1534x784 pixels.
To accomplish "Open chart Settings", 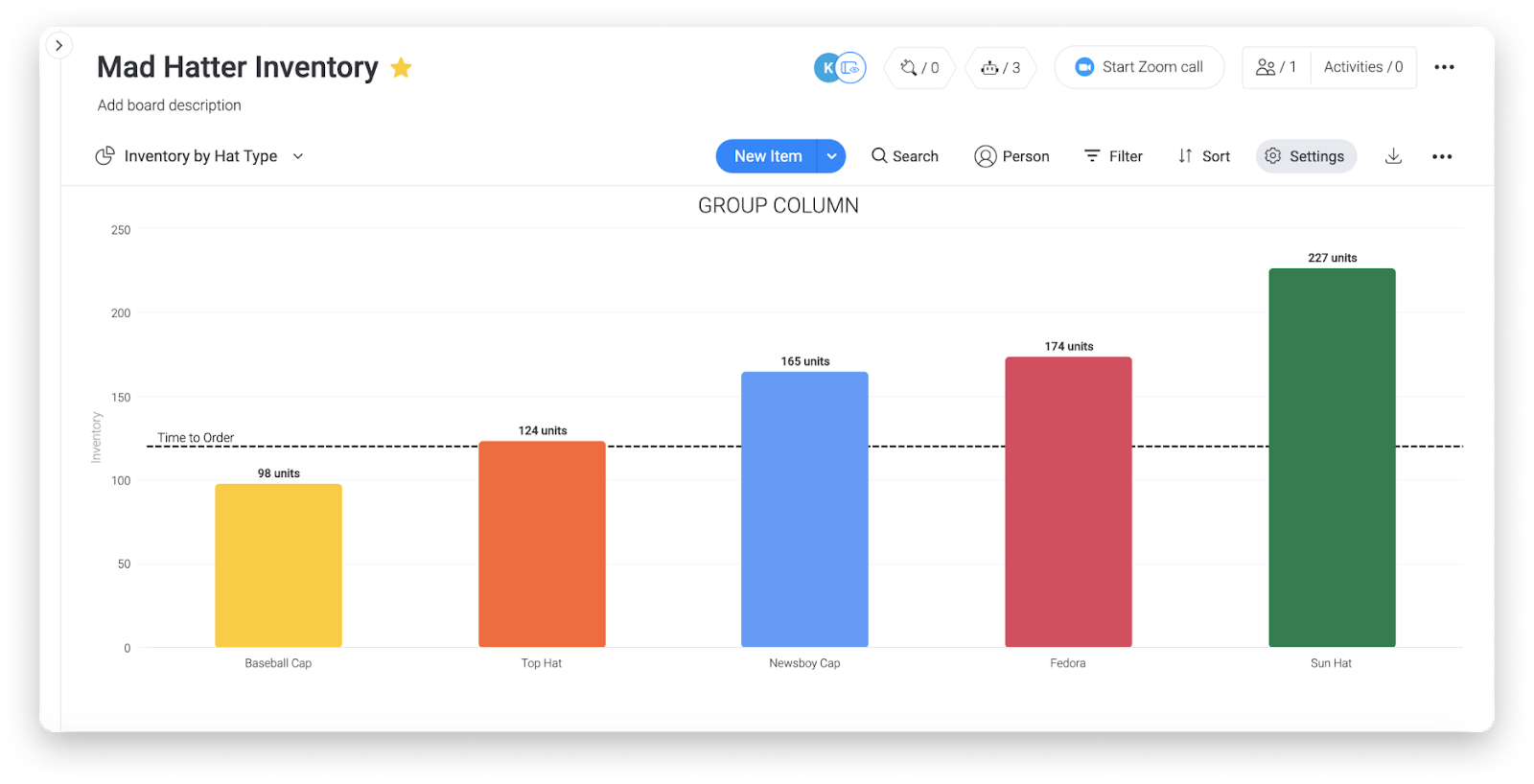I will tap(1305, 156).
